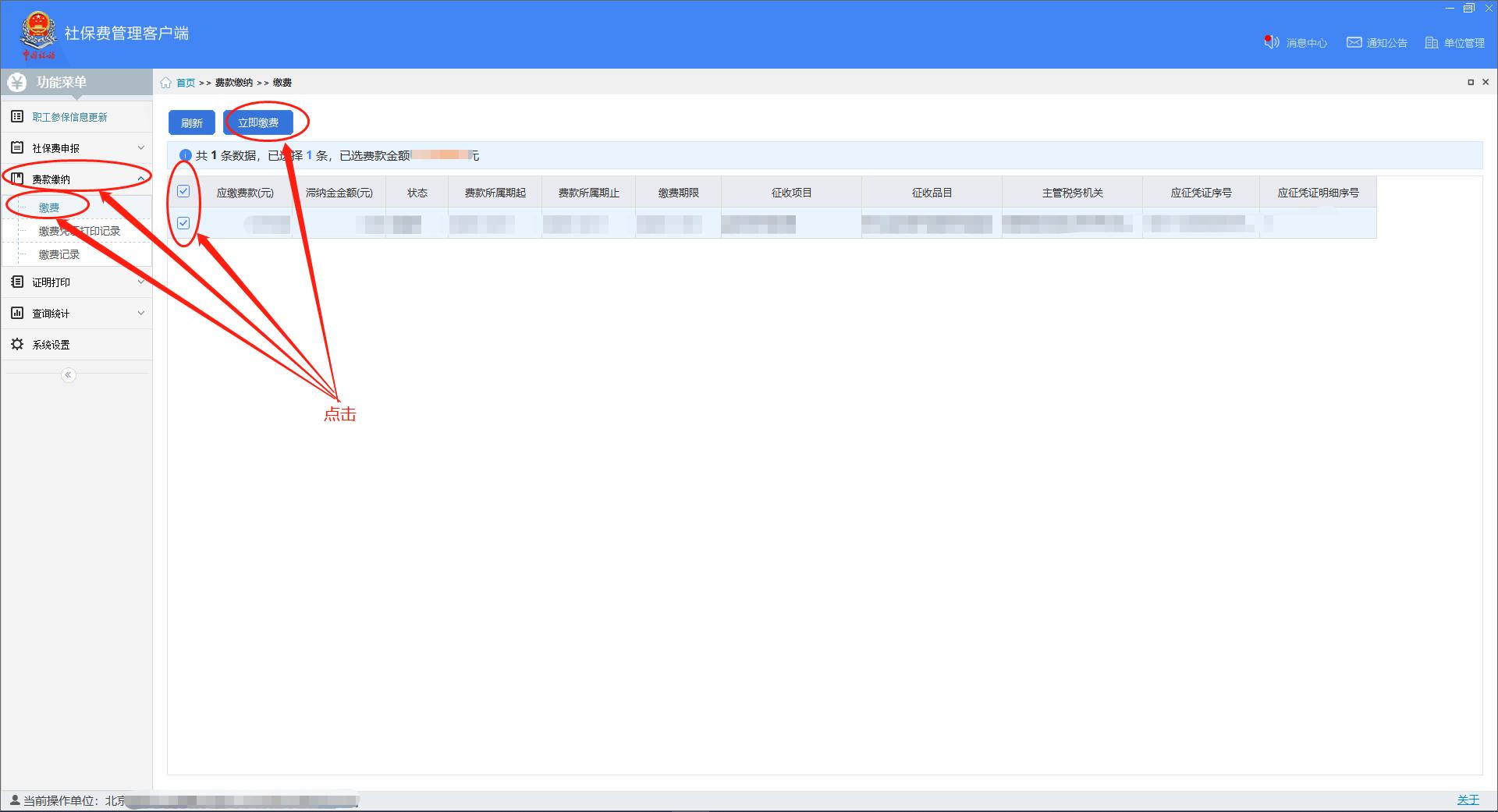Click the 应缴费款(元) column header
This screenshot has width=1498, height=812.
click(x=246, y=193)
